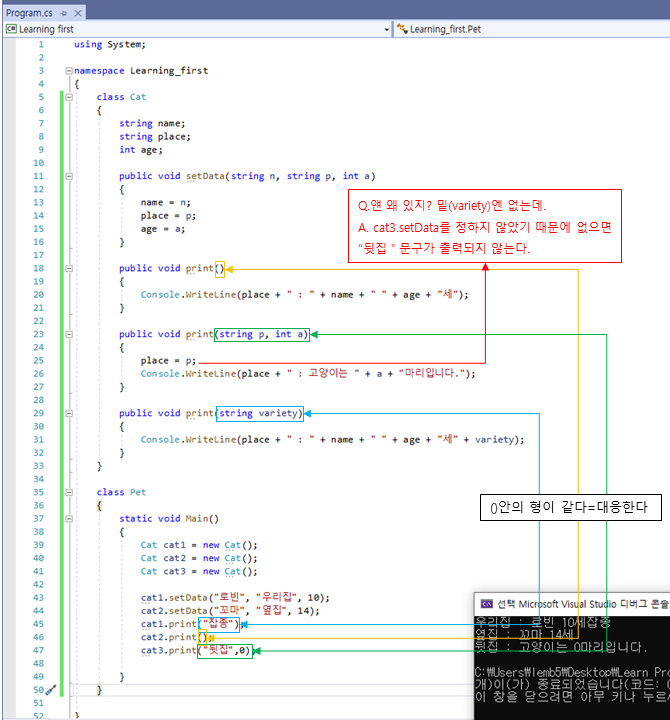Collapse the static void Main() method
This screenshot has height=720, width=670.
69,519
